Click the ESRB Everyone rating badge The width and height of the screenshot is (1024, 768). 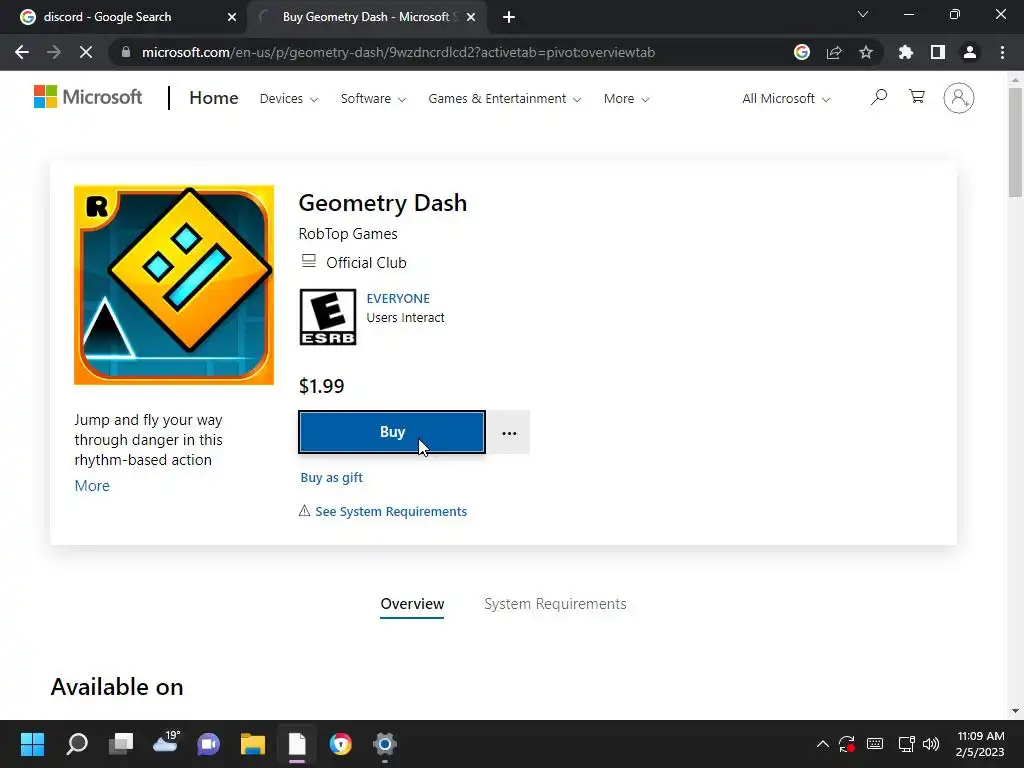pyautogui.click(x=328, y=317)
